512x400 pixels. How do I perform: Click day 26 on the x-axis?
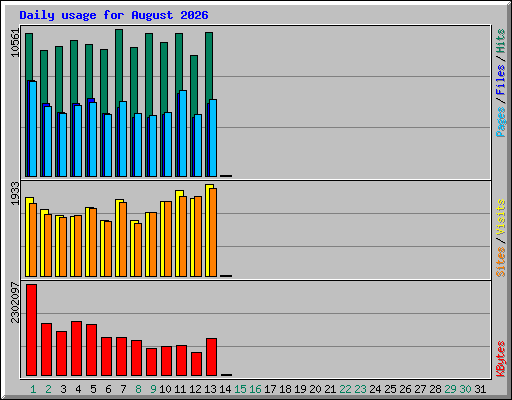[405, 389]
